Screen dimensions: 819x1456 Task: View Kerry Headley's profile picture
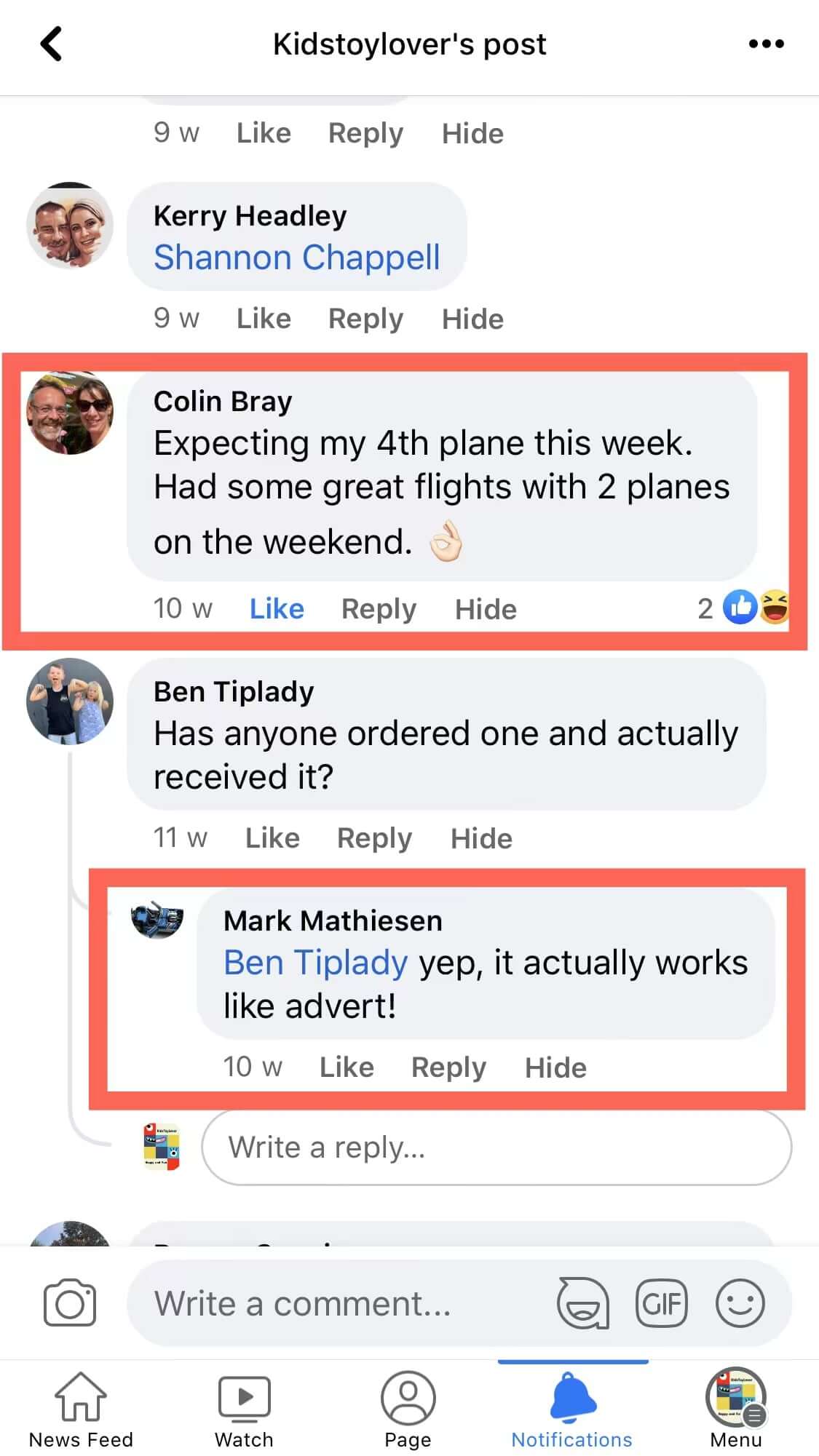point(70,226)
